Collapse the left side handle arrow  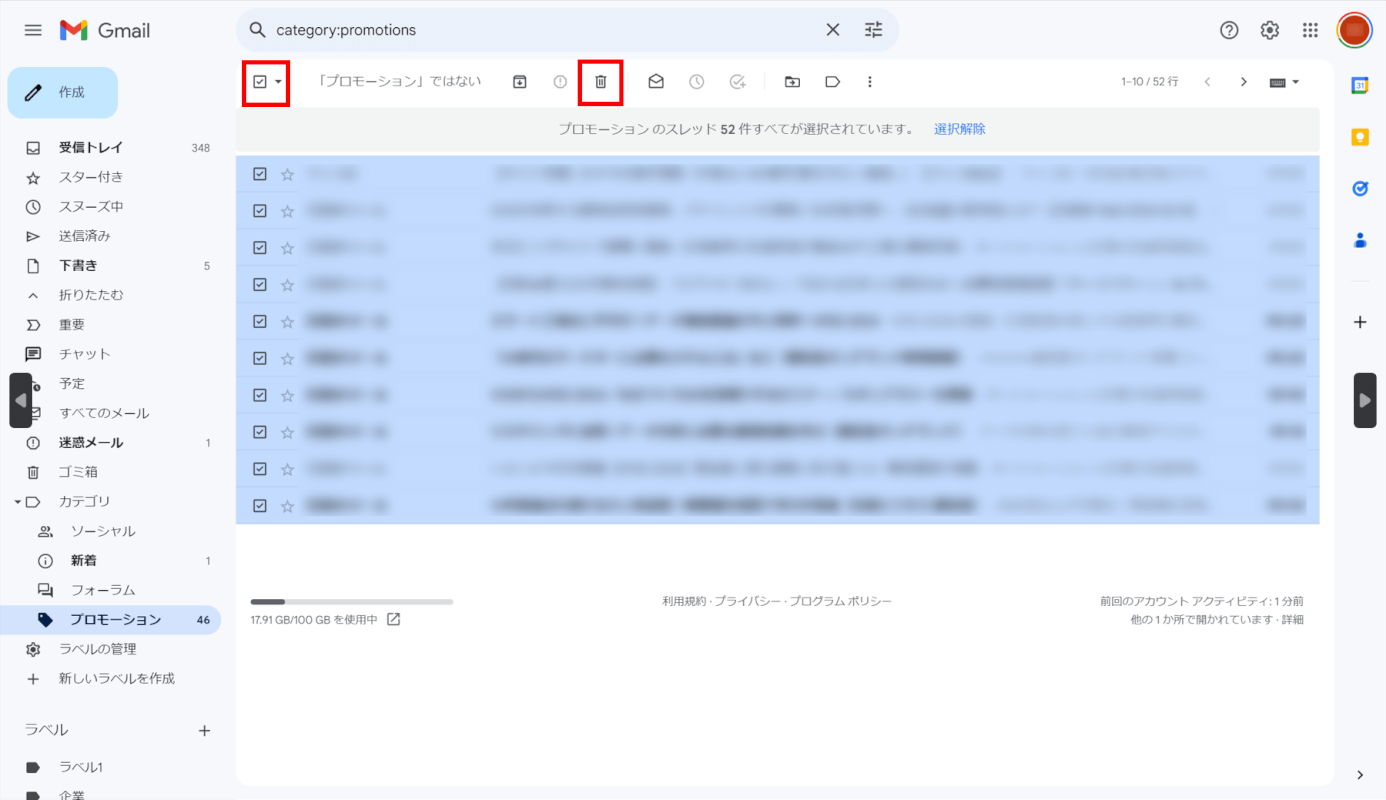pyautogui.click(x=21, y=400)
